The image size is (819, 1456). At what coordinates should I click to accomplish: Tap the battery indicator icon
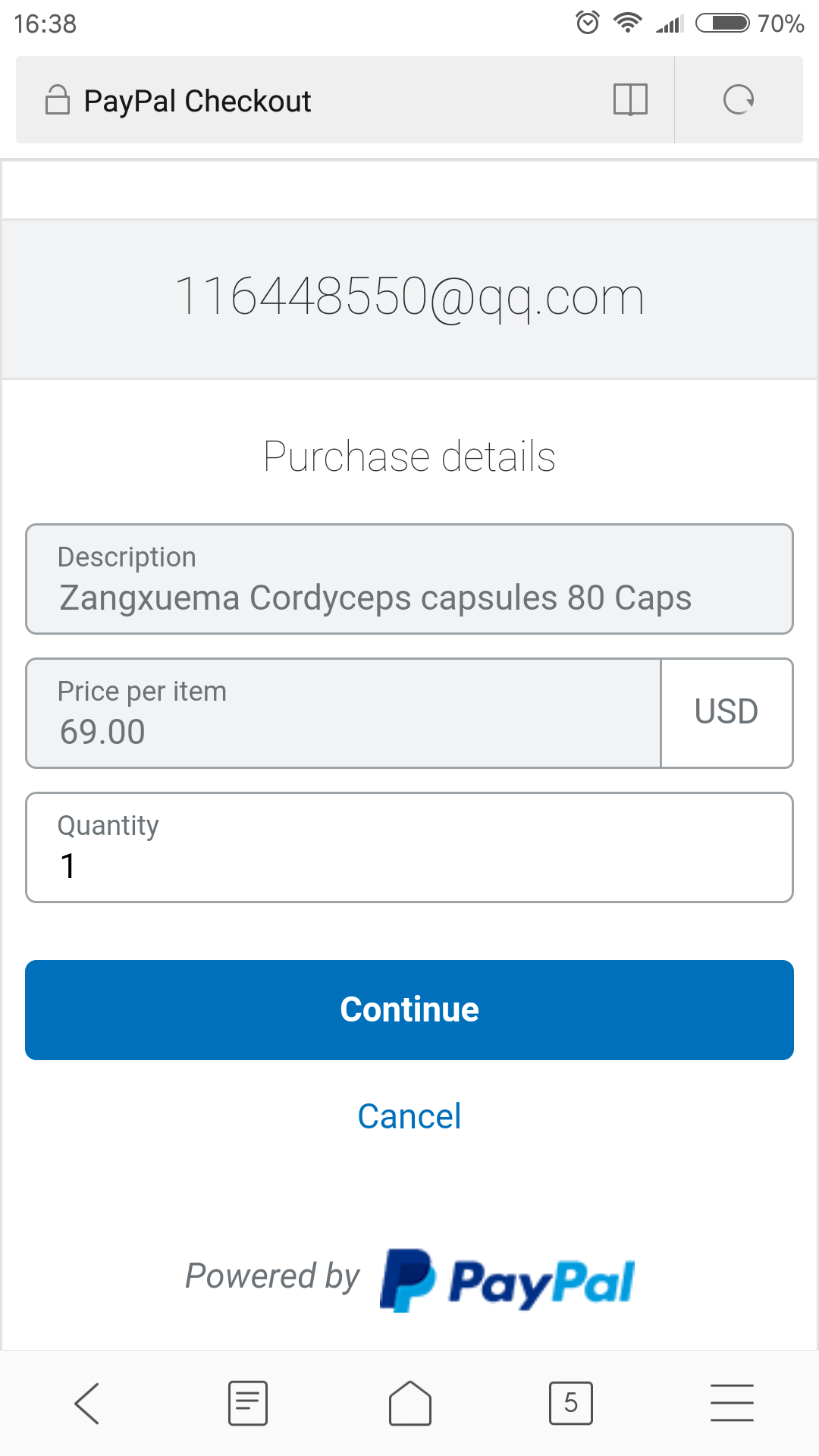pos(722,24)
